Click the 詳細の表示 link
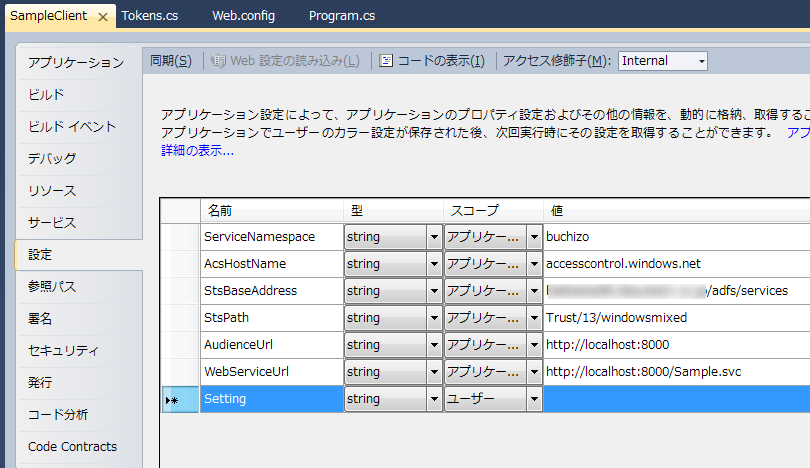 (197, 151)
